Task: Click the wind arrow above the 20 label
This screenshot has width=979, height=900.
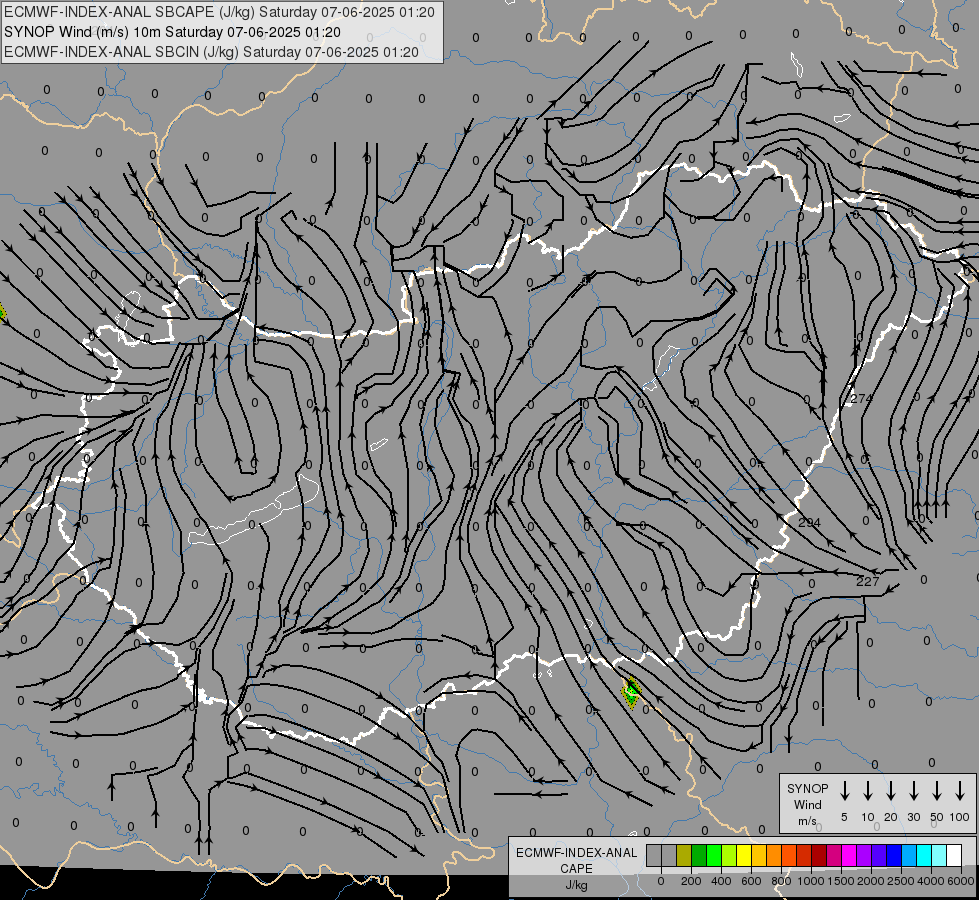Action: click(x=891, y=791)
